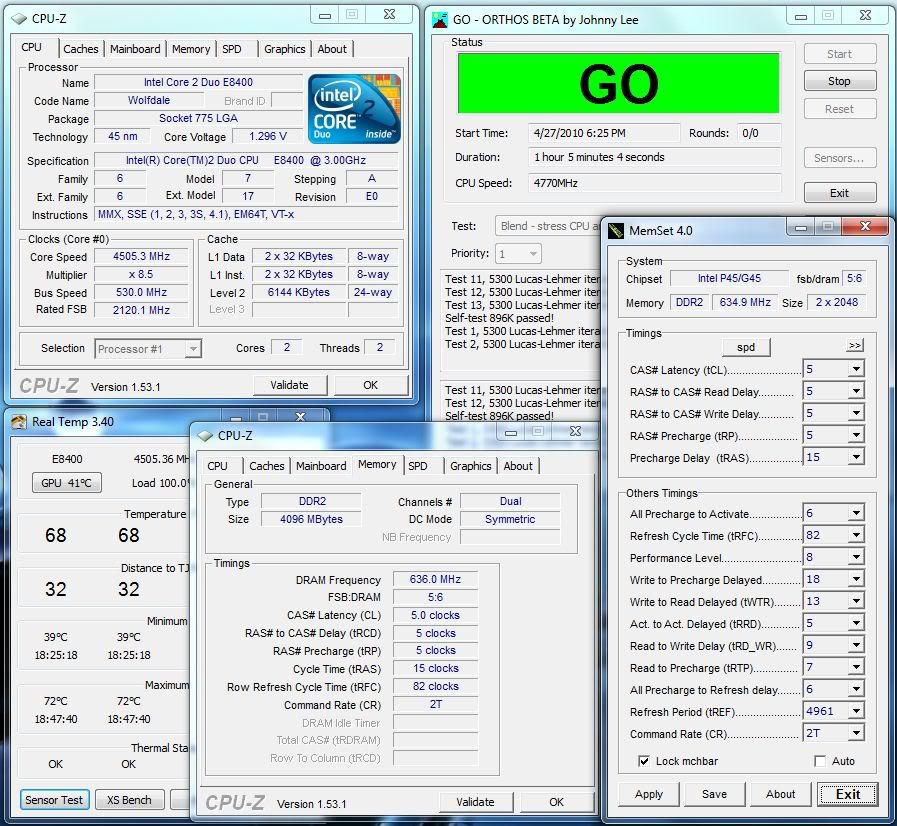Open Mainboard tab in lower CPU-Z window
The height and width of the screenshot is (826, 897).
pos(321,466)
